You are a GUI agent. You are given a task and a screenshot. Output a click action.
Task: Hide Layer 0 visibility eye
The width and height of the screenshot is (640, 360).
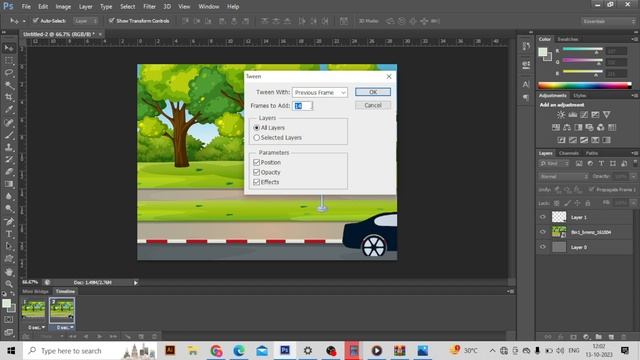click(542, 247)
